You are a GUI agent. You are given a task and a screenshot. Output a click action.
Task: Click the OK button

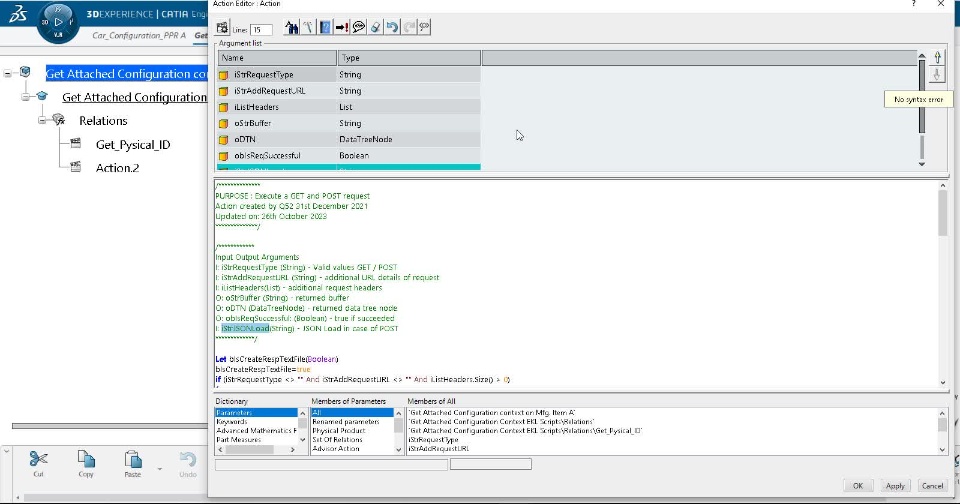[858, 486]
